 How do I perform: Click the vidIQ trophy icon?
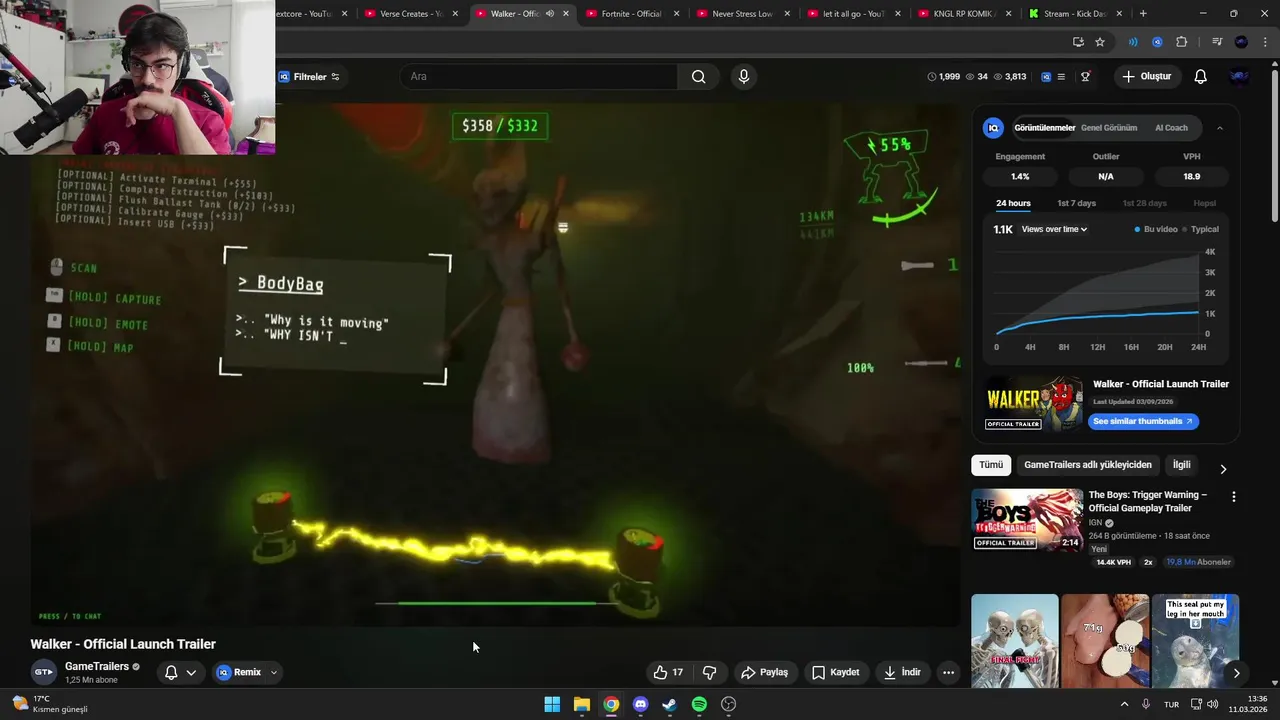point(1085,76)
